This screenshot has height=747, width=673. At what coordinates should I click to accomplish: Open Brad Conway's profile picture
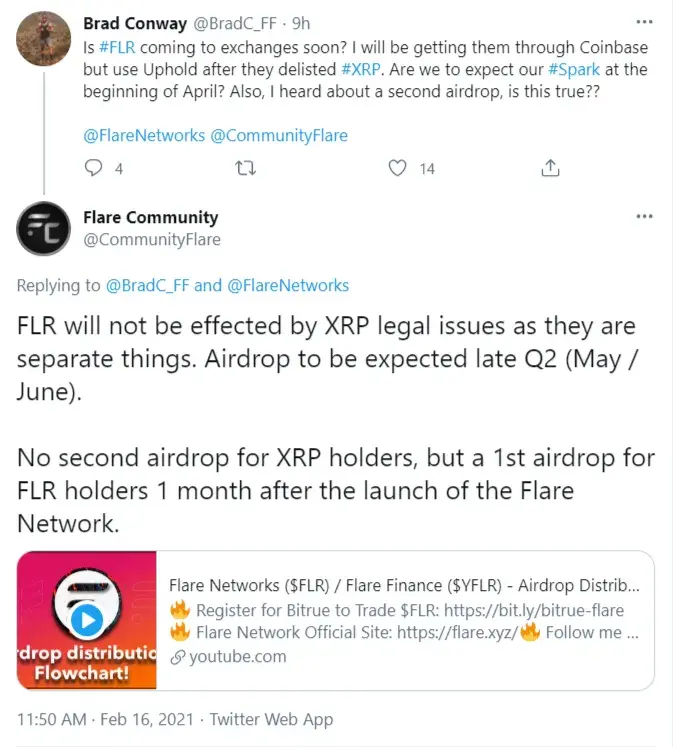(x=44, y=39)
